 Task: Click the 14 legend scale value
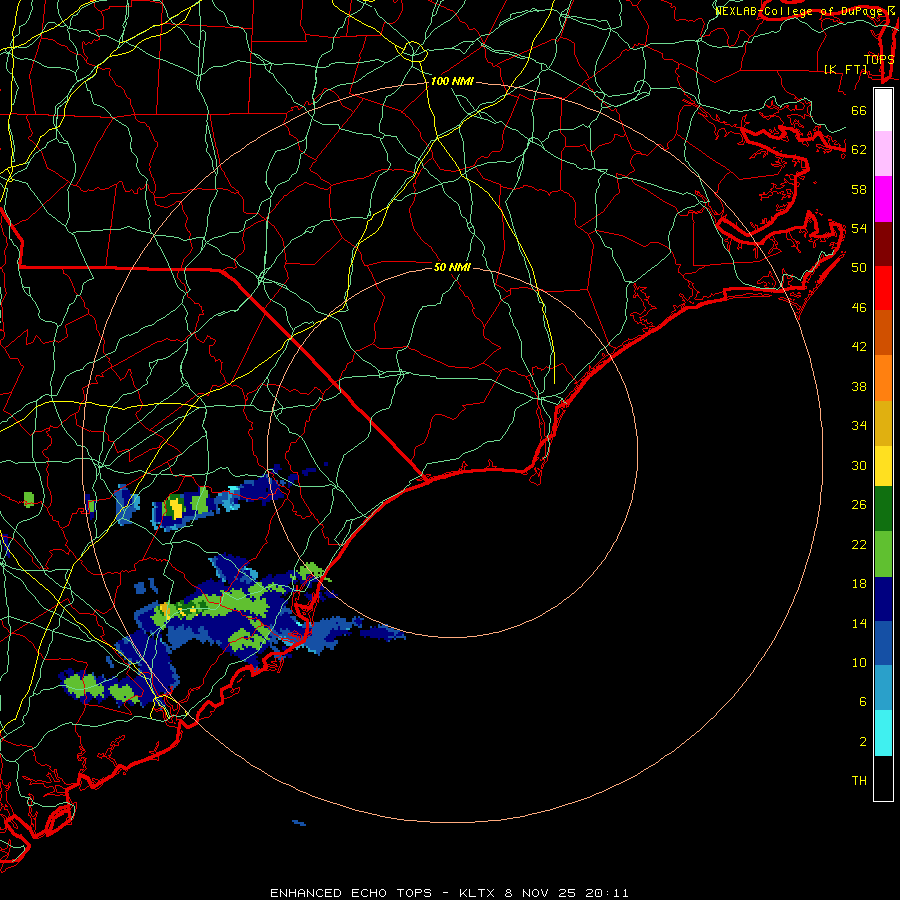click(x=859, y=623)
